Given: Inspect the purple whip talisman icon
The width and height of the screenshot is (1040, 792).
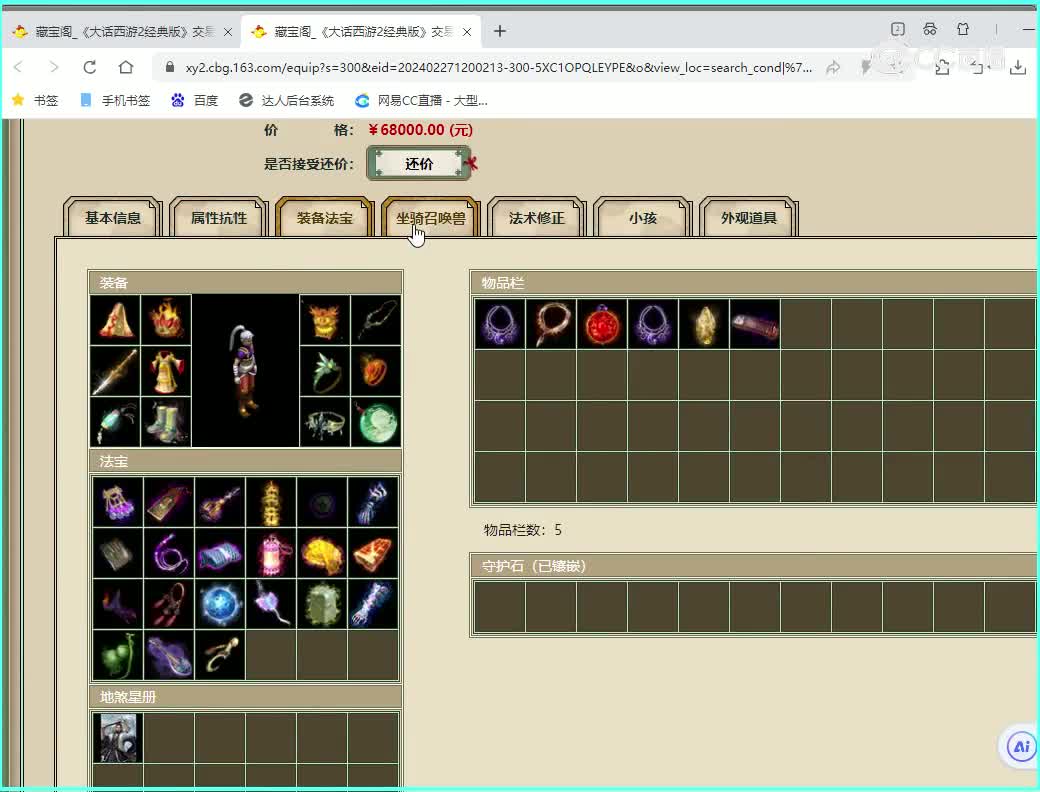Looking at the screenshot, I should click(x=169, y=553).
